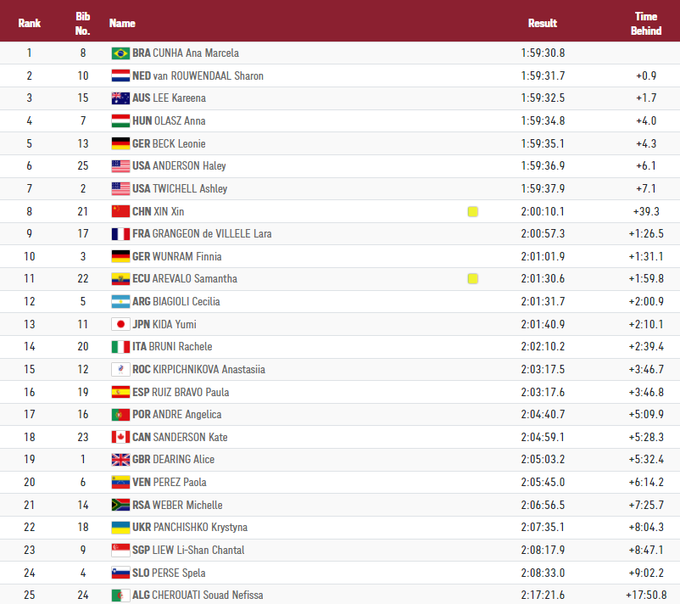Screen dimensions: 680x604
Task: Click the Great Britain flag beside DEARING Alice
Action: point(120,460)
